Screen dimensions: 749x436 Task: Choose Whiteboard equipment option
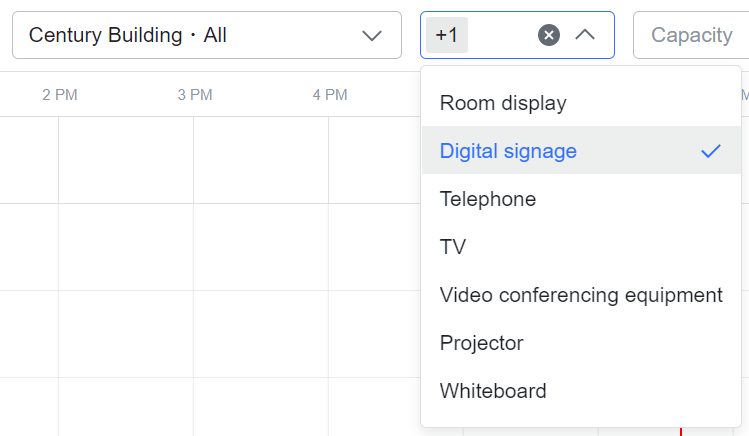click(x=493, y=391)
